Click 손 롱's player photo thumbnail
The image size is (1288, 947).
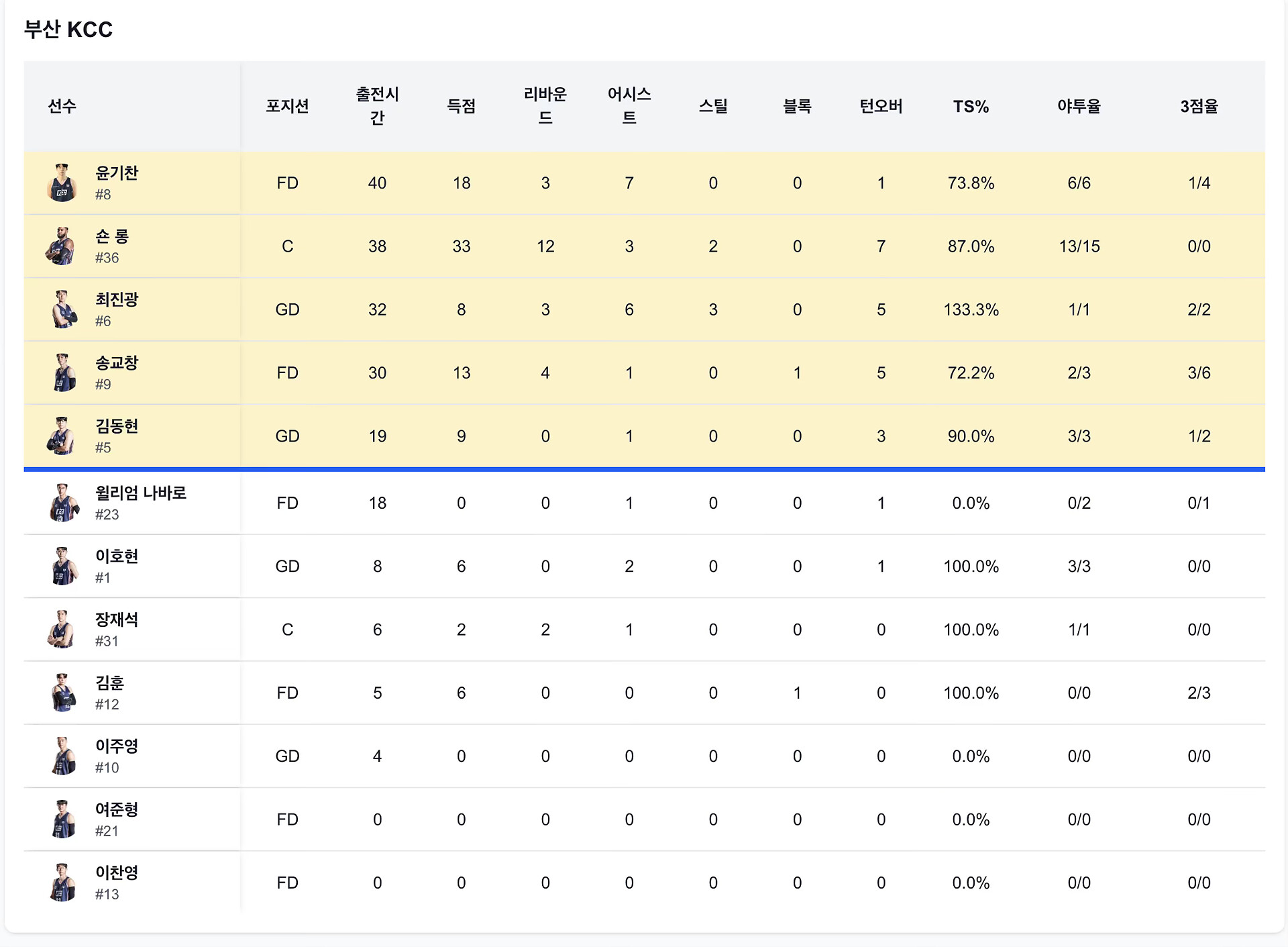coord(60,246)
